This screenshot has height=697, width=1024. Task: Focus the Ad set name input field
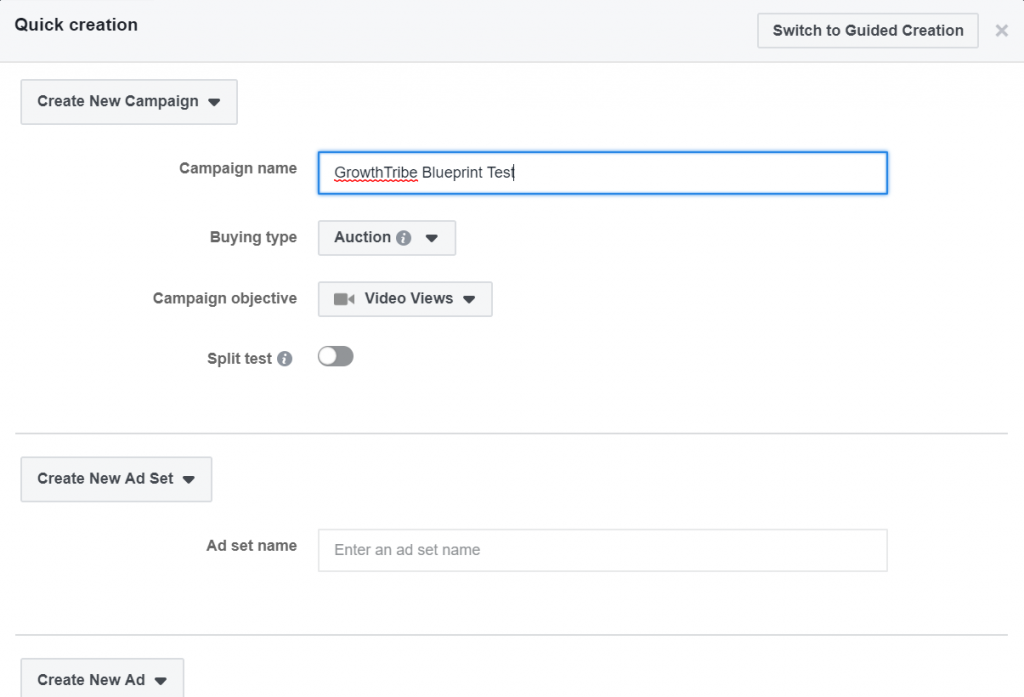pyautogui.click(x=602, y=550)
